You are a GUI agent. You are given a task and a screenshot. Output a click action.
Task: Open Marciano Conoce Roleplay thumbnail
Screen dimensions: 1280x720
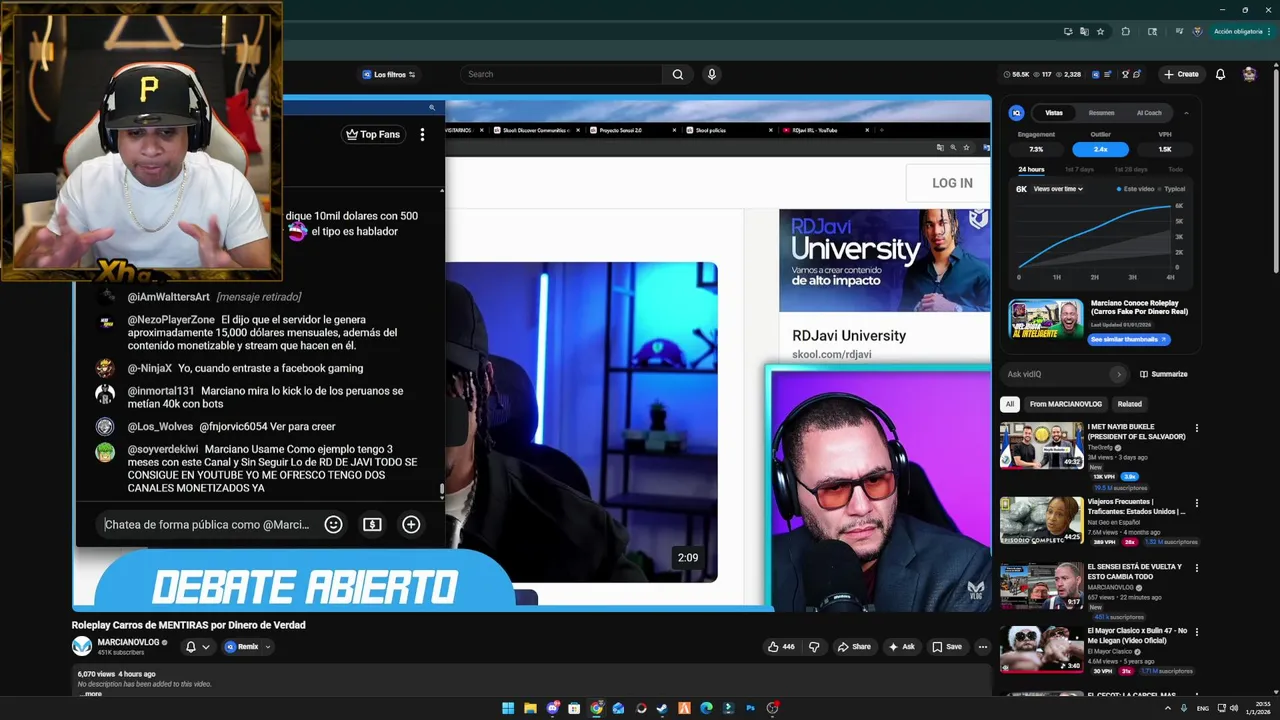(x=1045, y=319)
